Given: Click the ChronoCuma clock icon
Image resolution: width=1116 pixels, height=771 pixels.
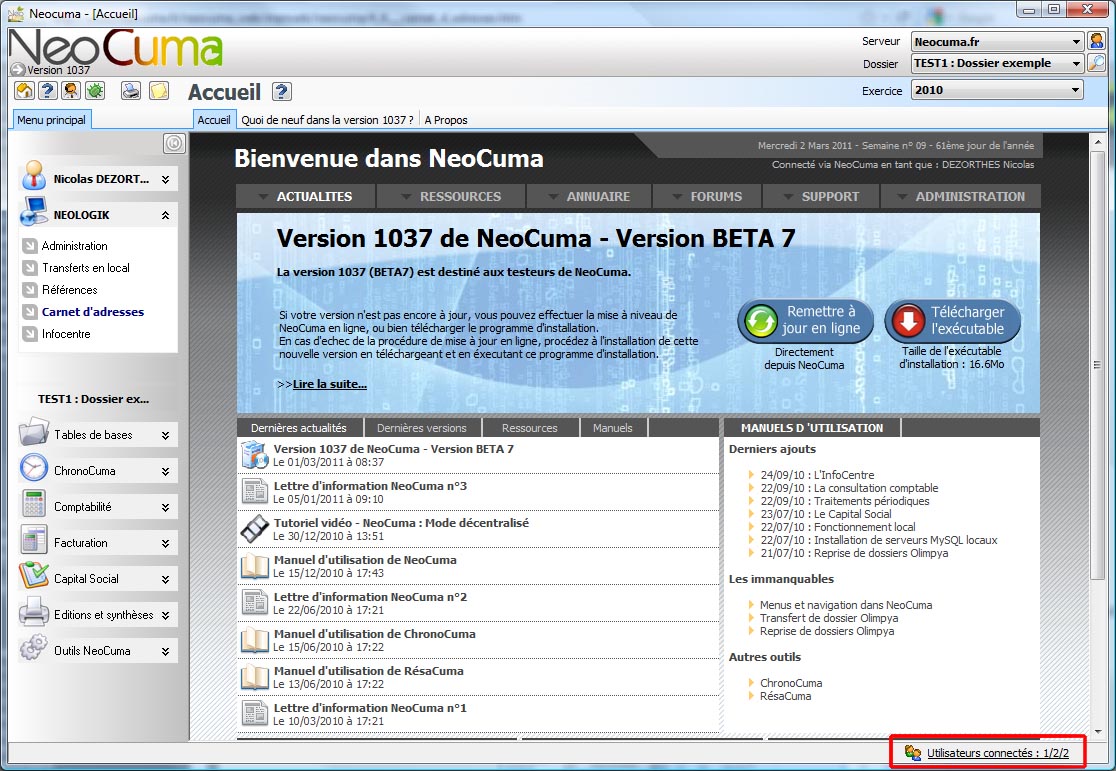Looking at the screenshot, I should [x=33, y=468].
